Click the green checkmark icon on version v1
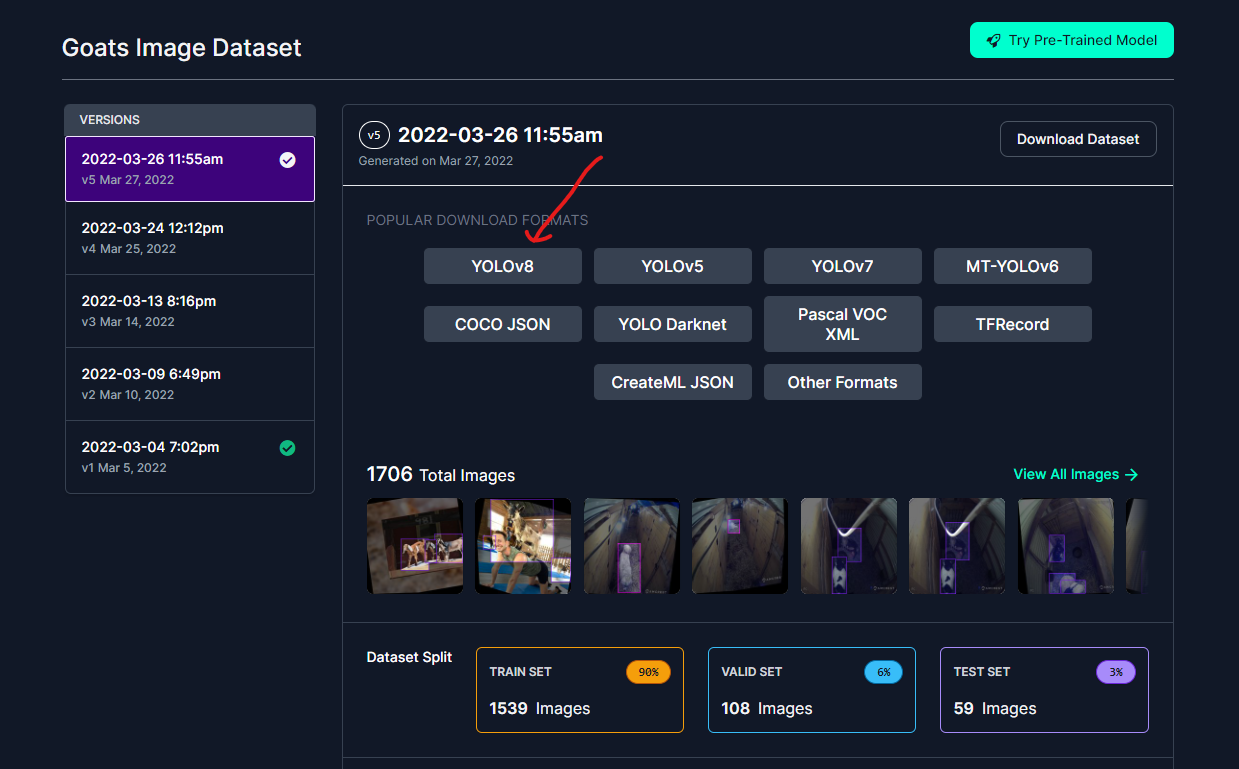The width and height of the screenshot is (1239, 769). point(287,448)
